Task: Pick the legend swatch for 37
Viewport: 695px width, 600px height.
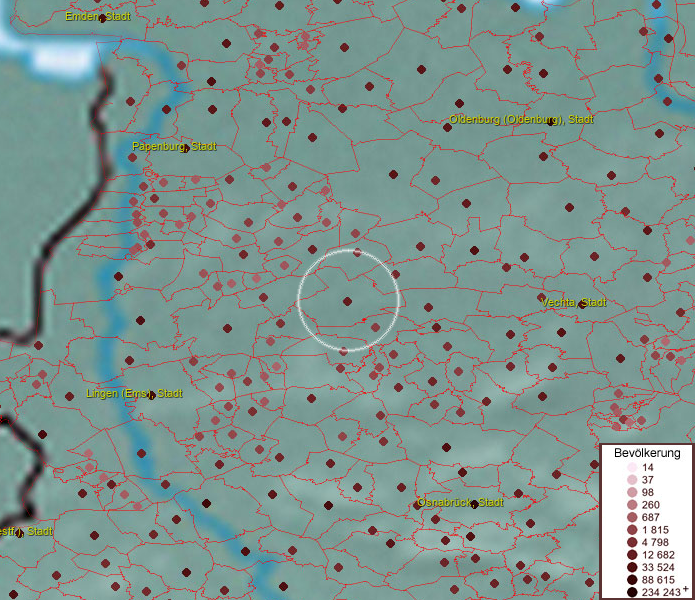Action: pos(632,479)
